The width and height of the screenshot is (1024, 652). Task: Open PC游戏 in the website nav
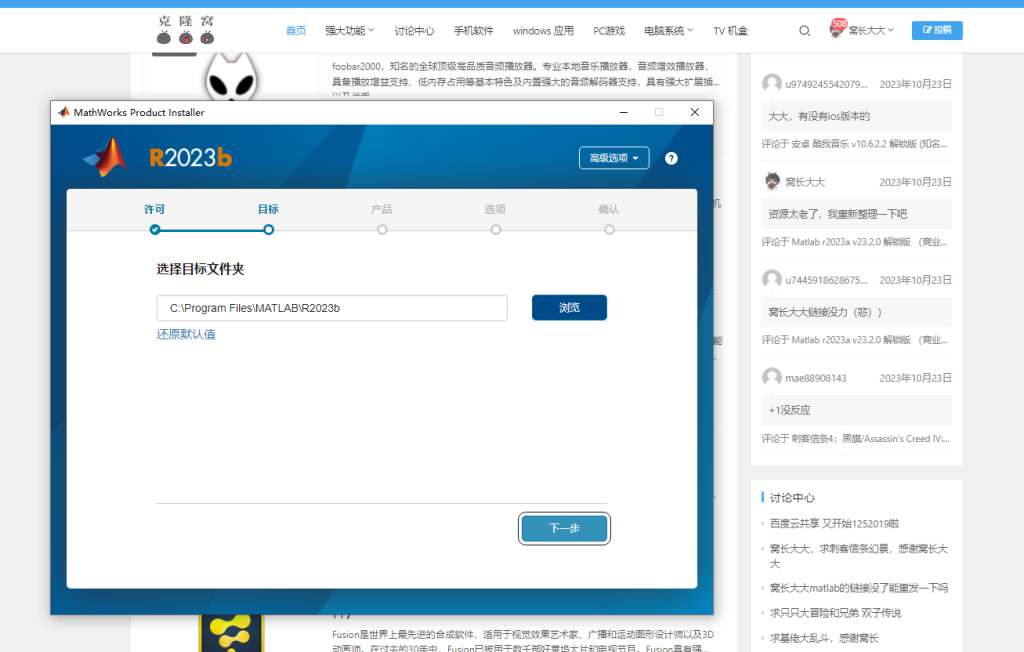coord(609,31)
